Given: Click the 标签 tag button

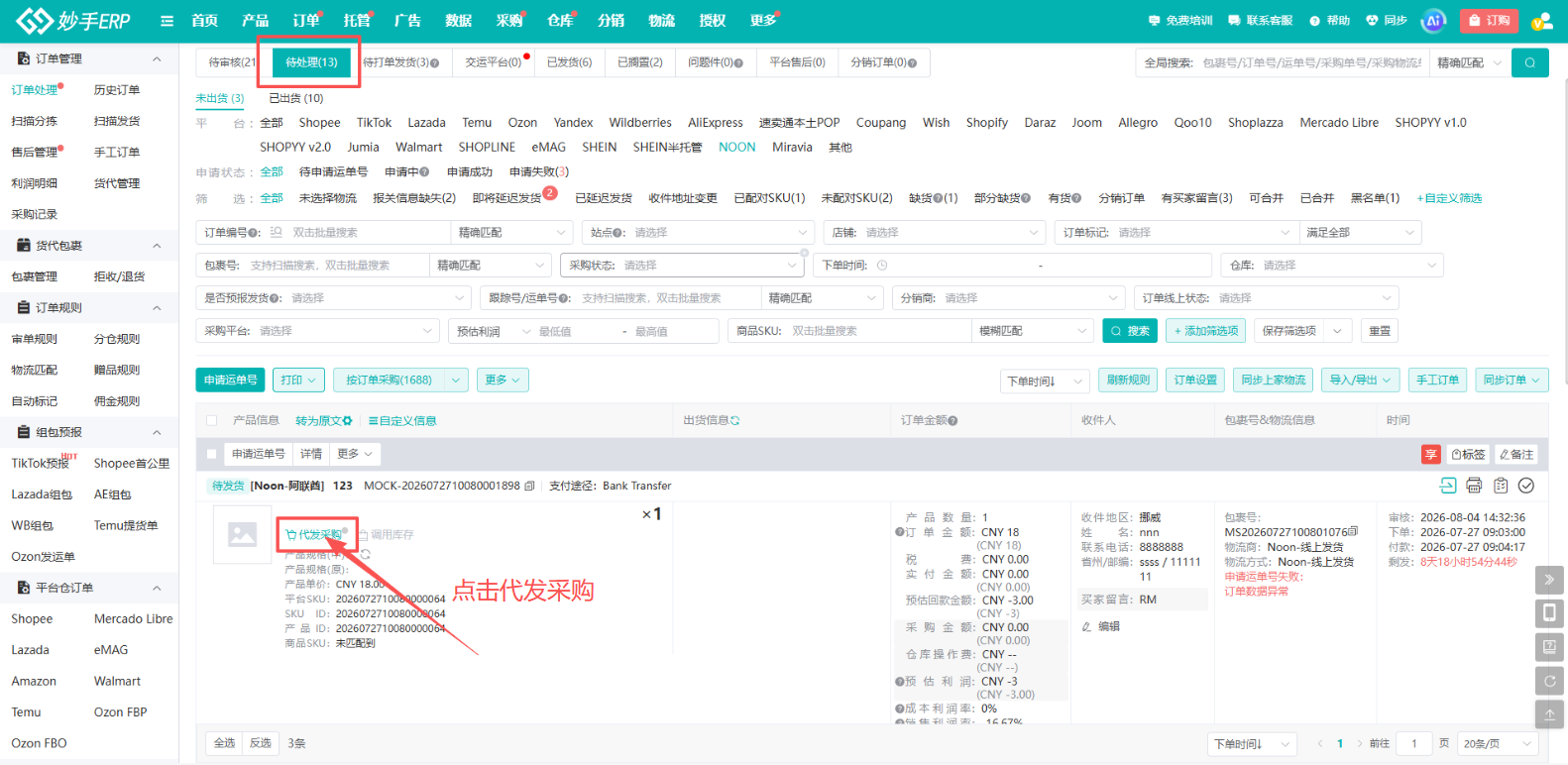Looking at the screenshot, I should pos(1468,454).
